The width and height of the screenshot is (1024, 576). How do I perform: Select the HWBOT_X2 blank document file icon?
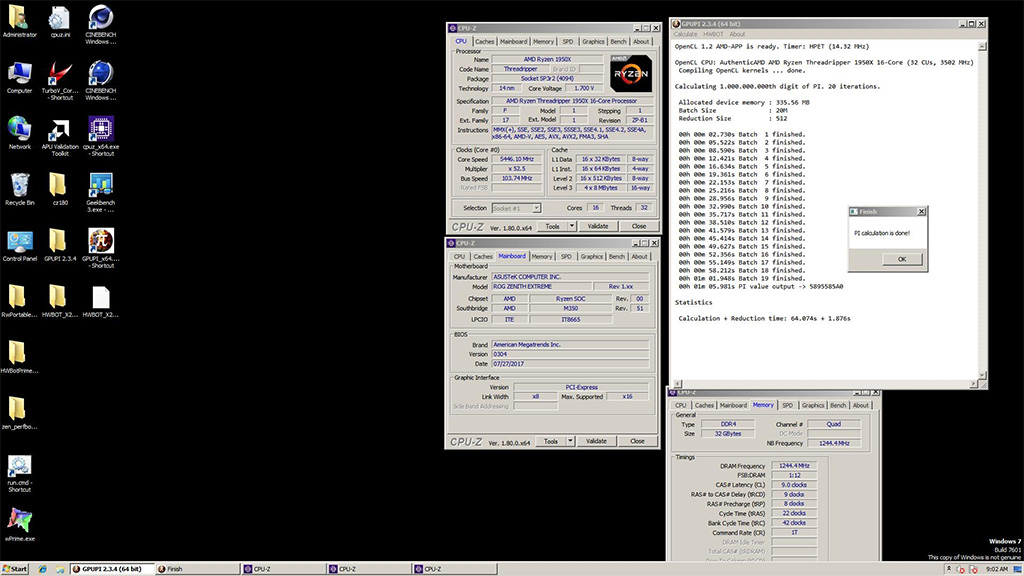(x=101, y=301)
